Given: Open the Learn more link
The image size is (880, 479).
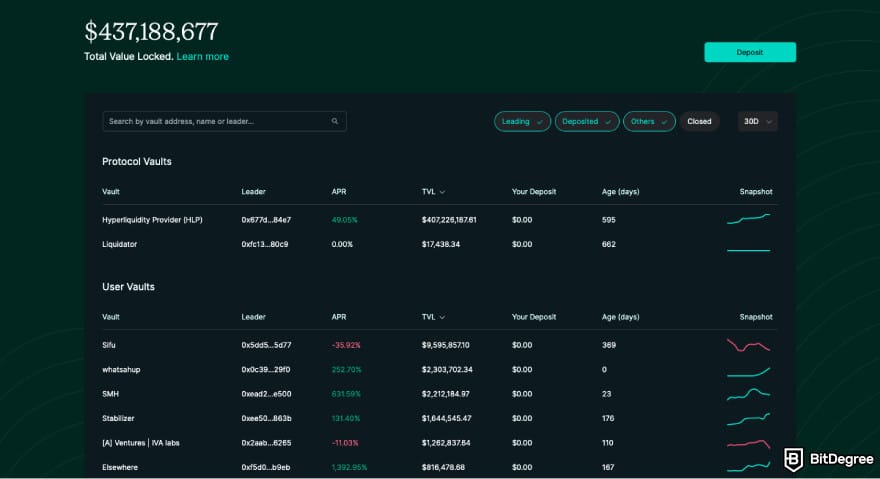Looking at the screenshot, I should [x=203, y=56].
